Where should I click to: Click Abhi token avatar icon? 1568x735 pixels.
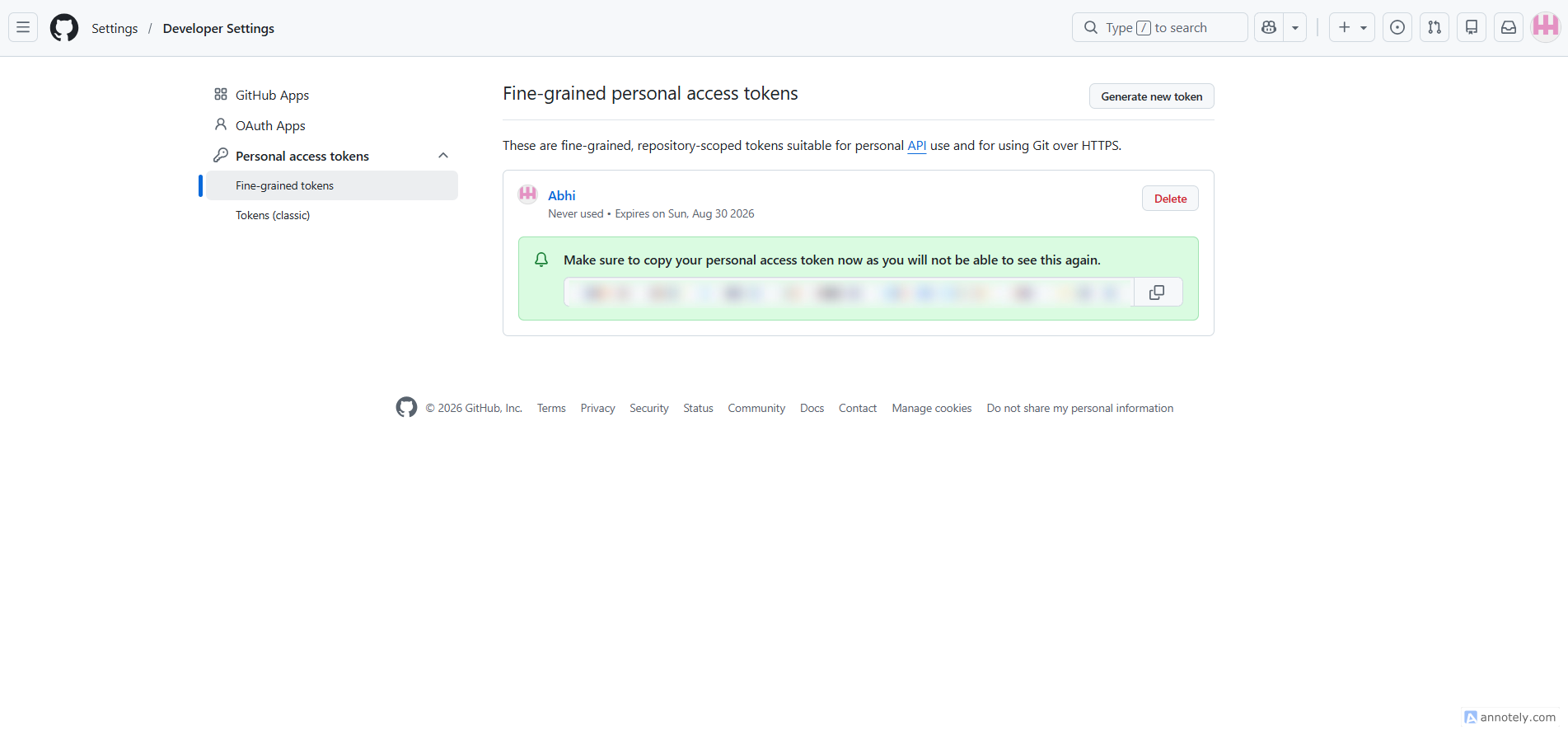pos(527,194)
